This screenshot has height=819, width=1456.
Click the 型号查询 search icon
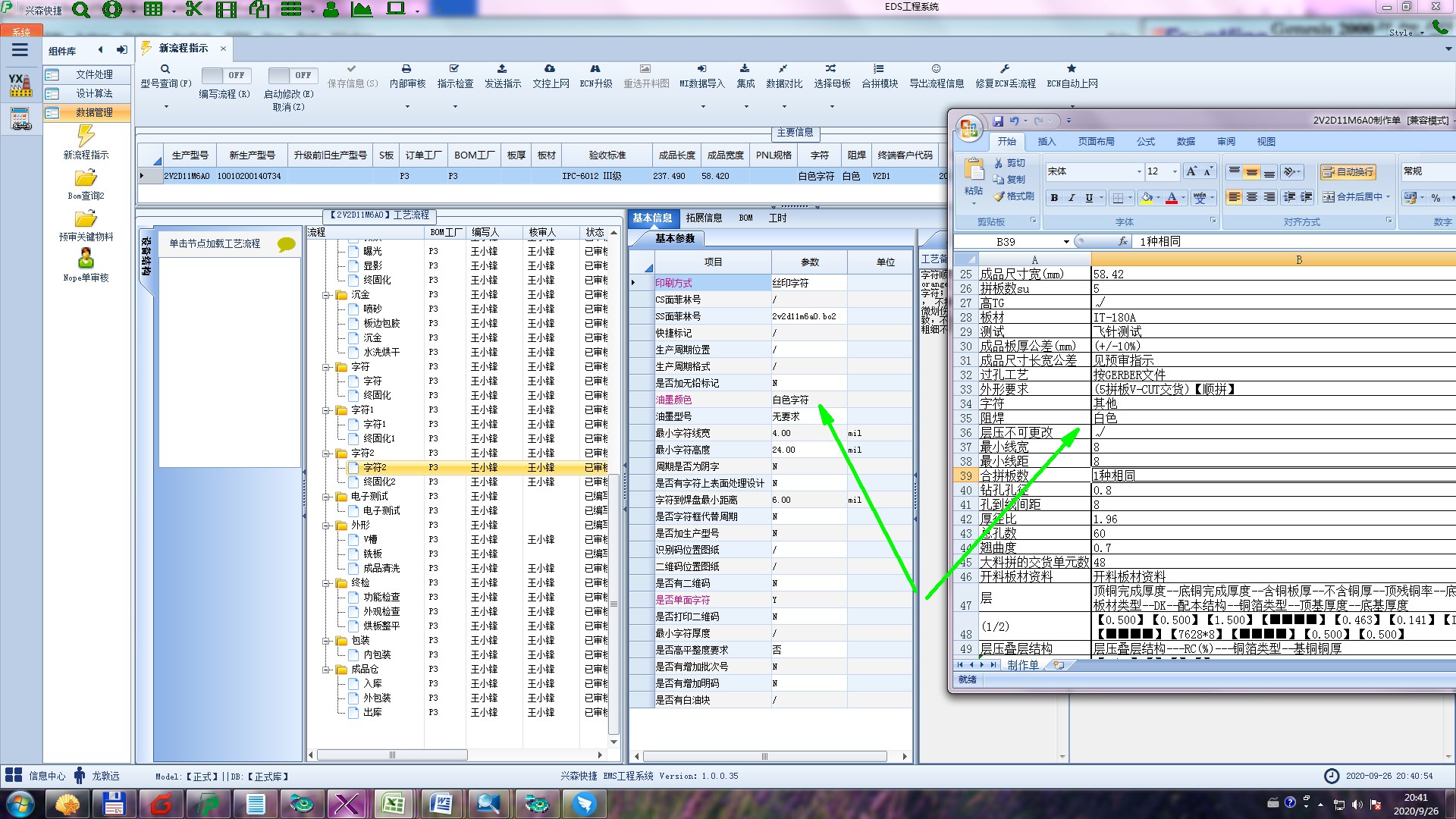tap(165, 69)
